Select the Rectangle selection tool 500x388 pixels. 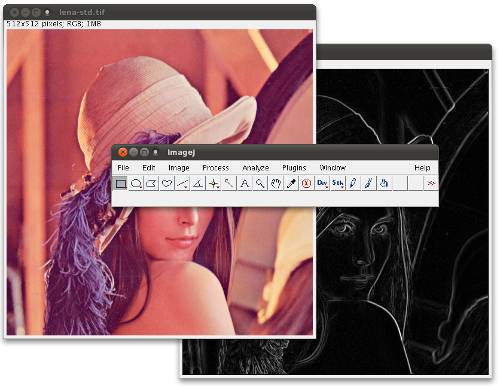point(121,183)
